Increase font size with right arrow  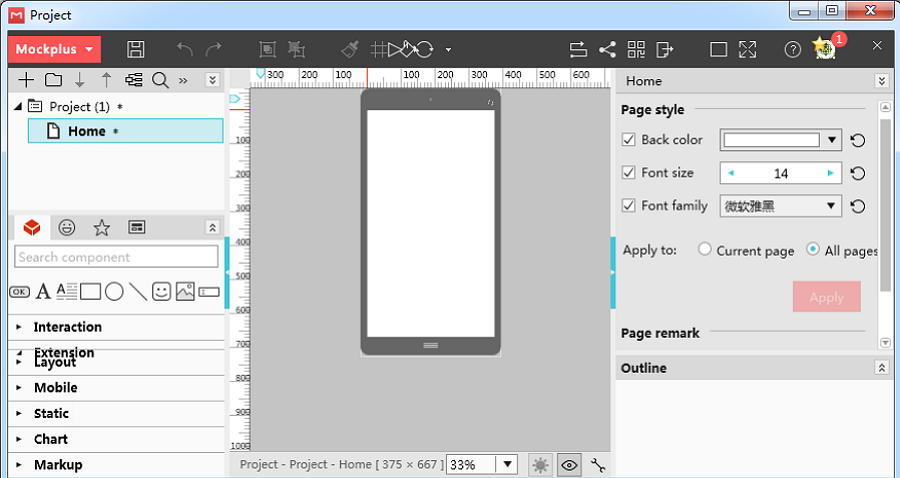831,173
